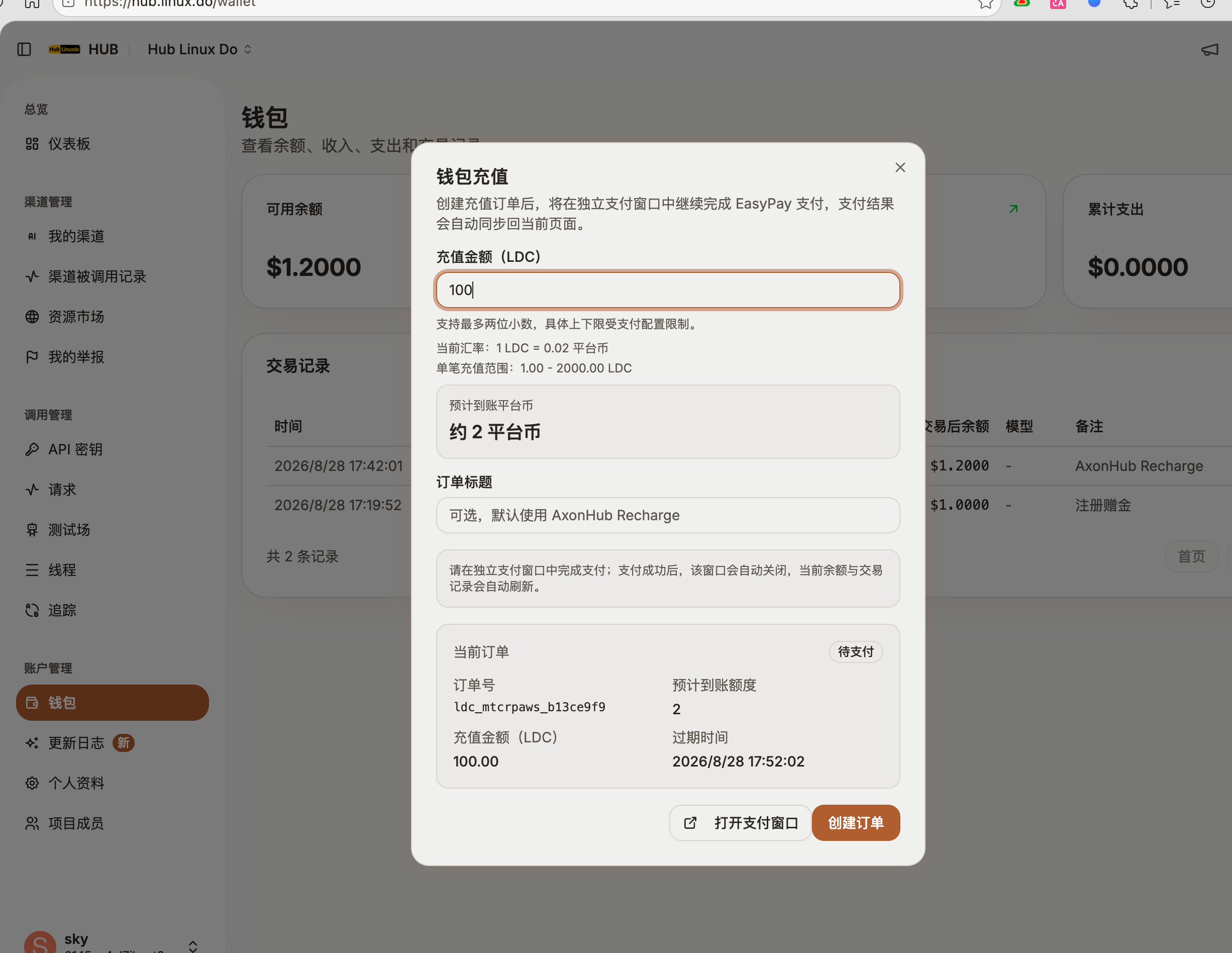Click the 累计支出 amount $0.0000
1232x953 pixels.
pyautogui.click(x=1138, y=267)
